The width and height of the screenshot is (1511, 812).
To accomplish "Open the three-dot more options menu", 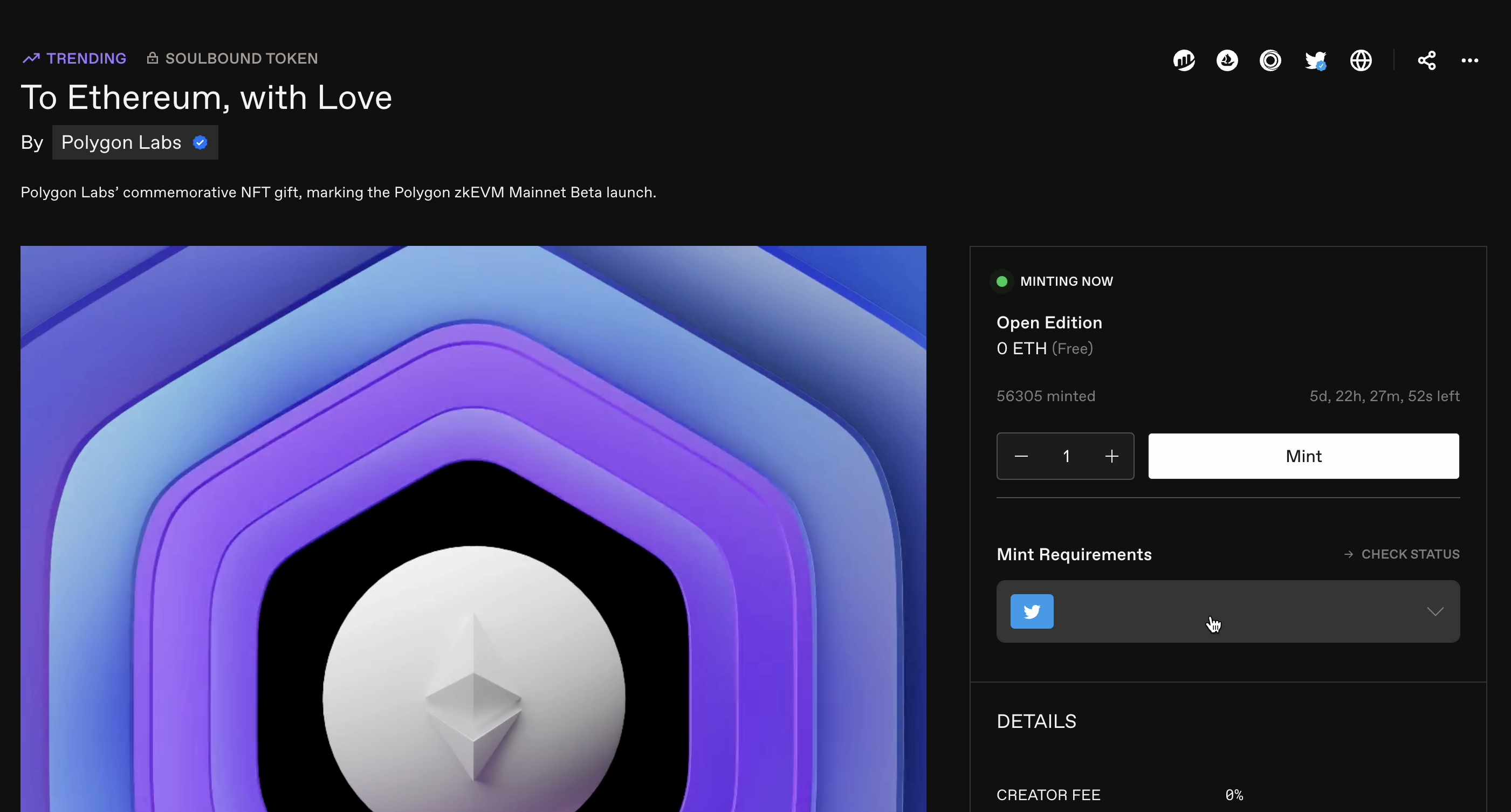I will click(1469, 60).
